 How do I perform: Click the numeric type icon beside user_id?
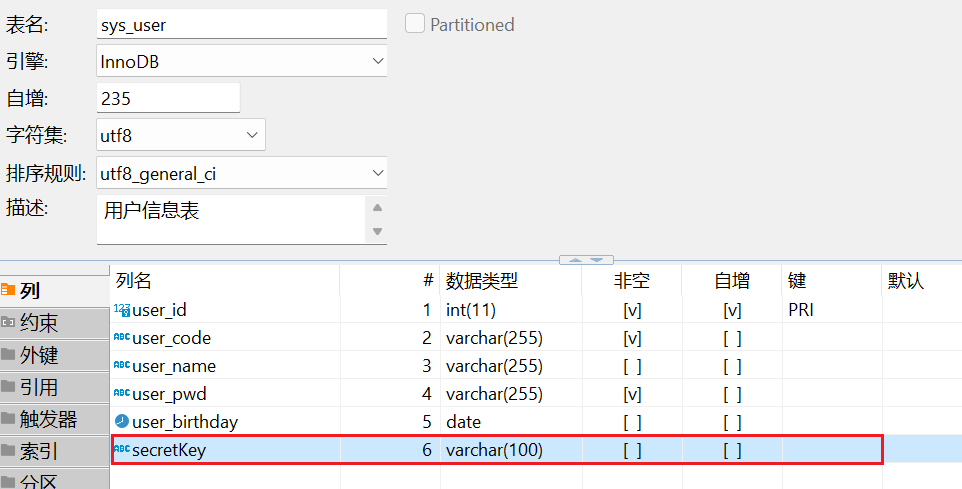(121, 310)
